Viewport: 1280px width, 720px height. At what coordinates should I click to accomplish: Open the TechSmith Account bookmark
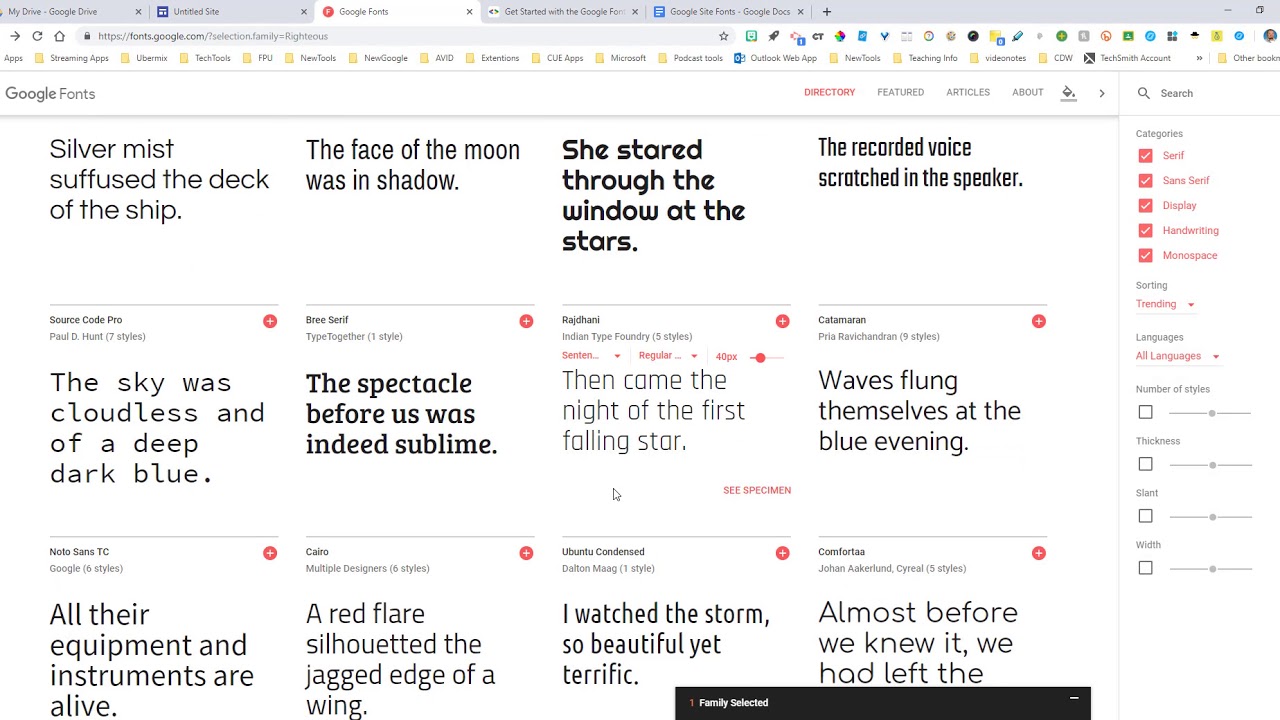1127,58
